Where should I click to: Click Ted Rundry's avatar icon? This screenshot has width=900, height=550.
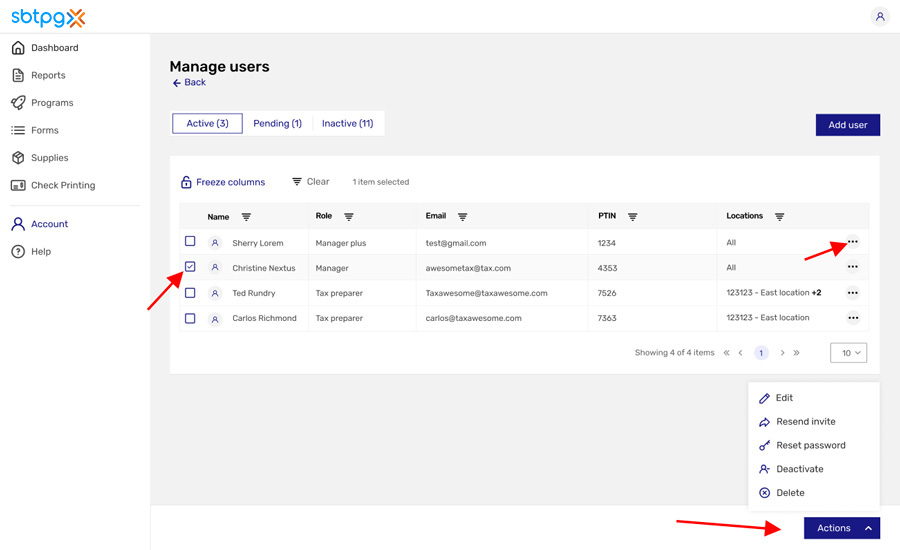click(215, 293)
